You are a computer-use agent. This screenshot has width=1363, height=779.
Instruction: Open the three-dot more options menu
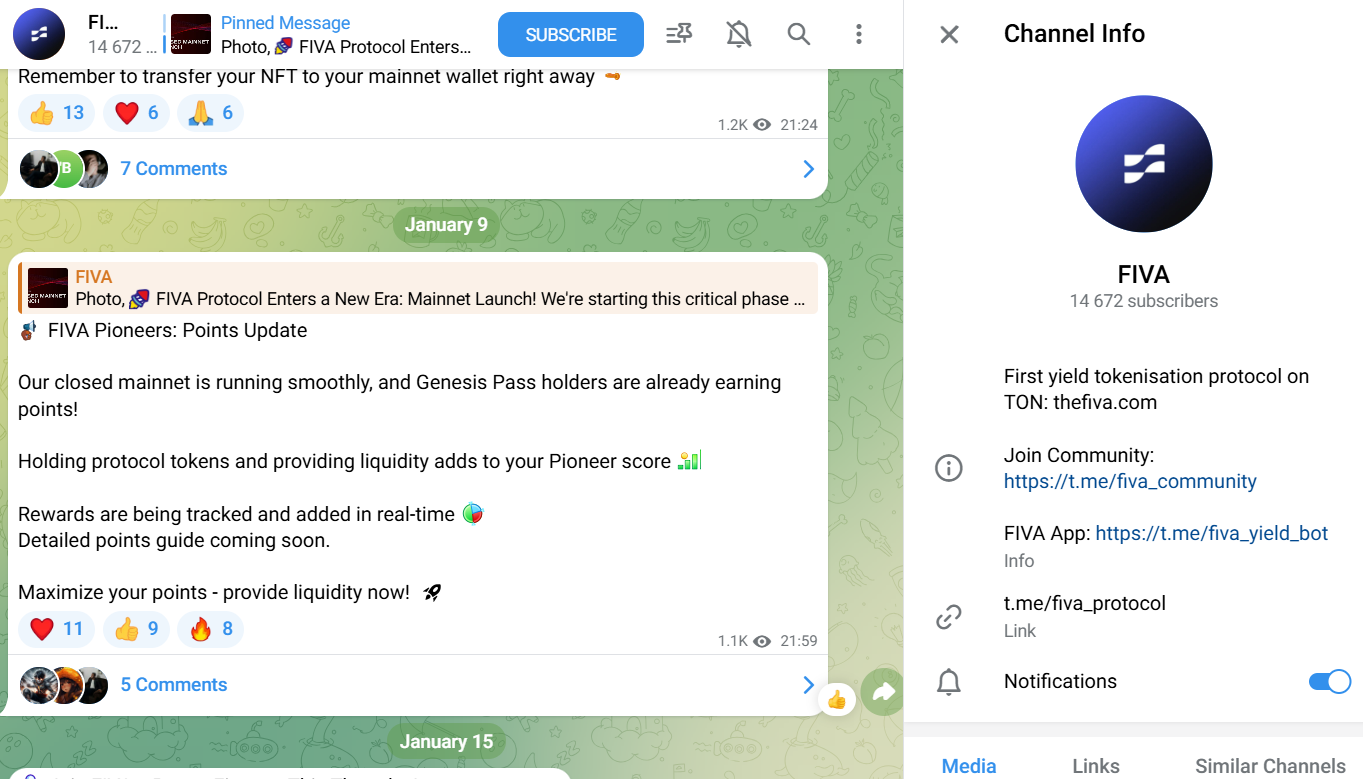pos(859,35)
